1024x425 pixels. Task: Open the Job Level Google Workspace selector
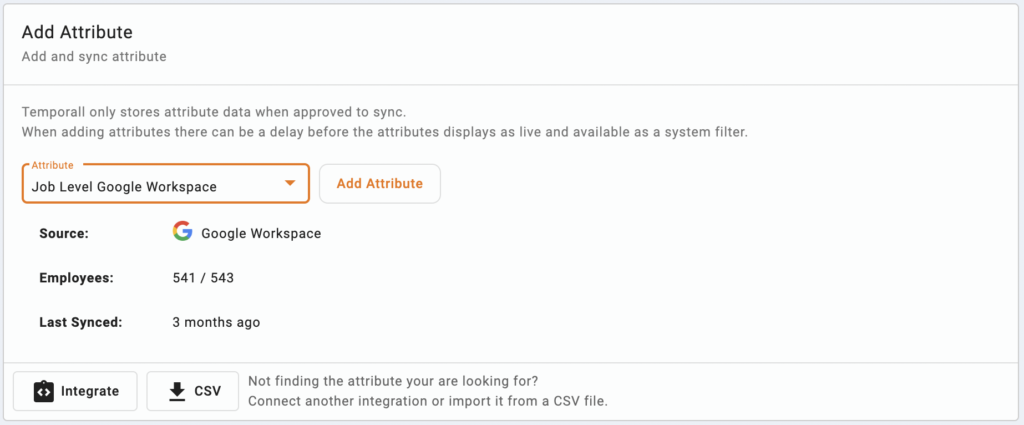click(165, 183)
